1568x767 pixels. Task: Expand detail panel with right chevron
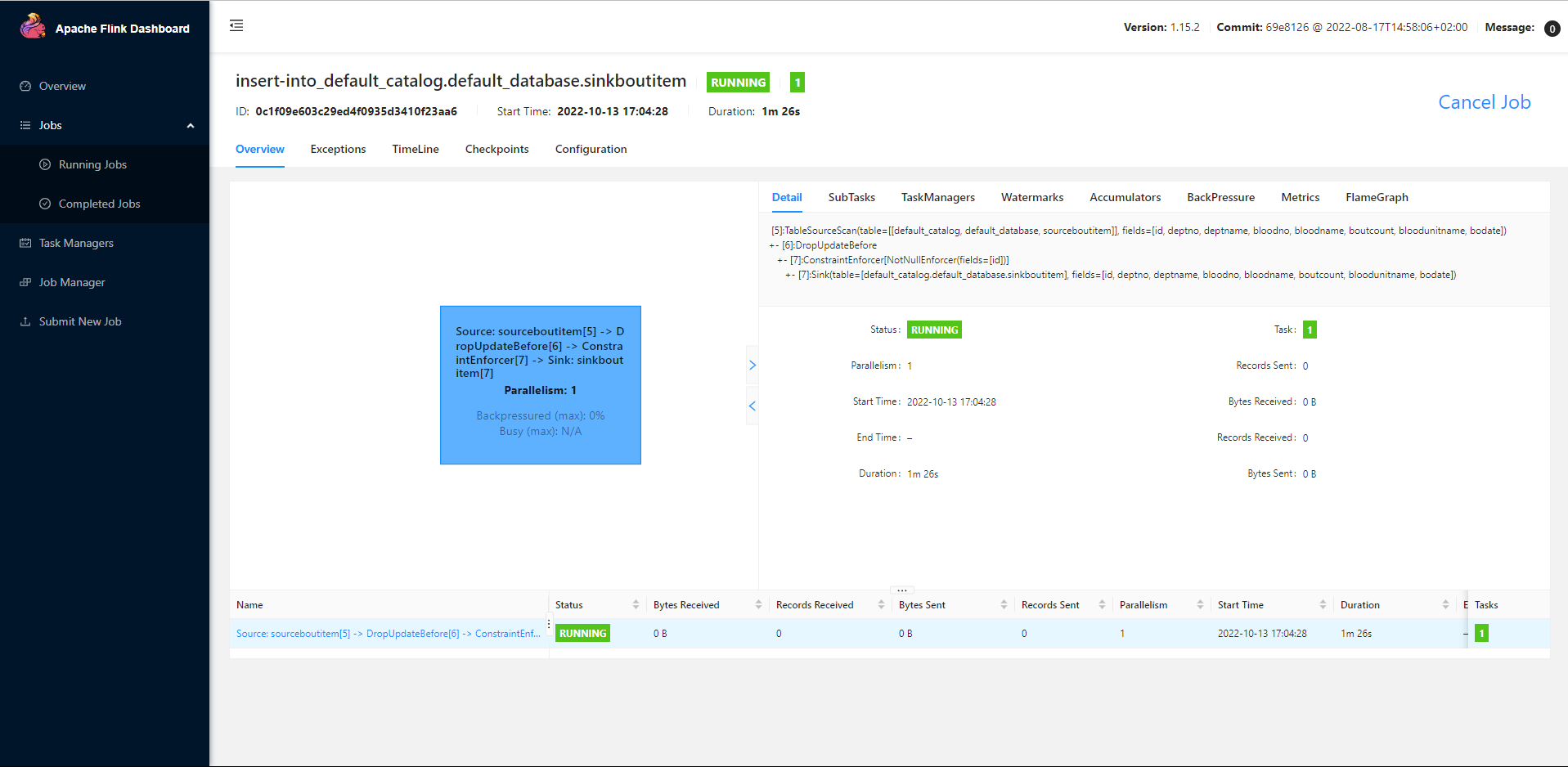753,366
